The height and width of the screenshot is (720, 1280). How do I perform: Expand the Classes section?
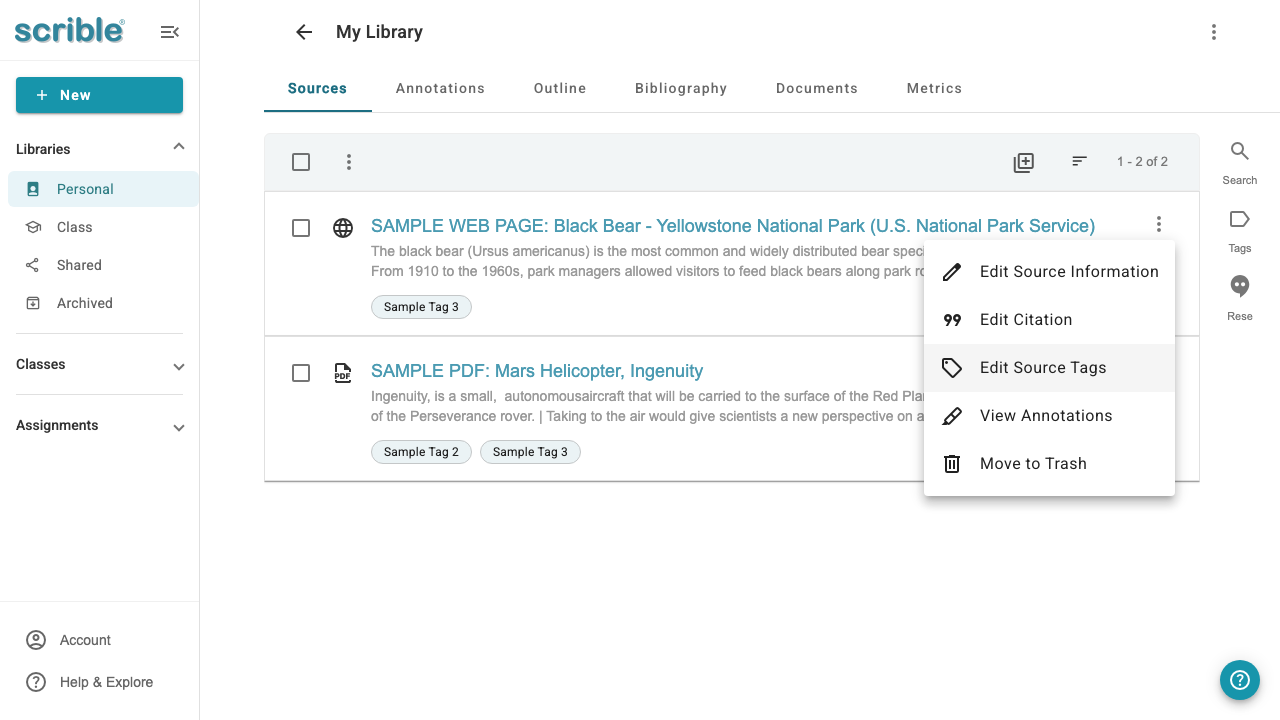click(179, 366)
